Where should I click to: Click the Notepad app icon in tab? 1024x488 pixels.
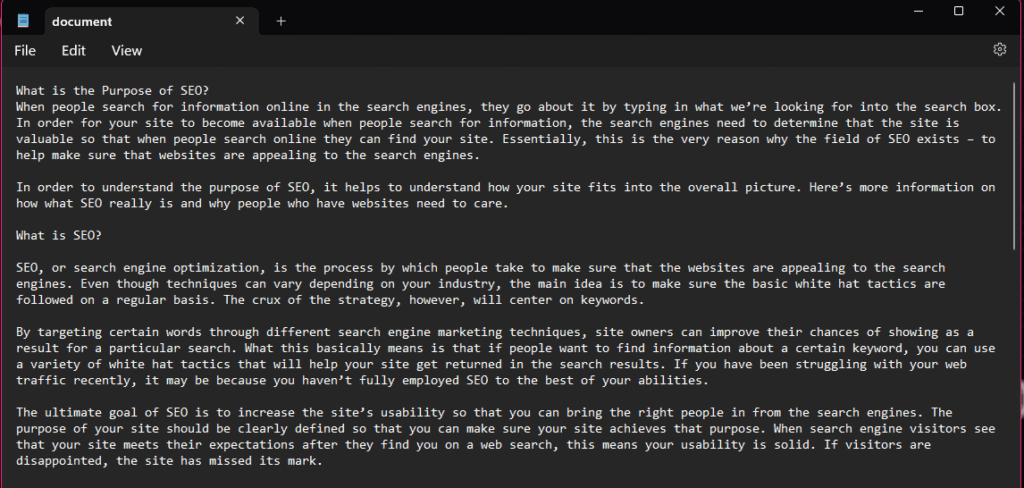pos(24,21)
